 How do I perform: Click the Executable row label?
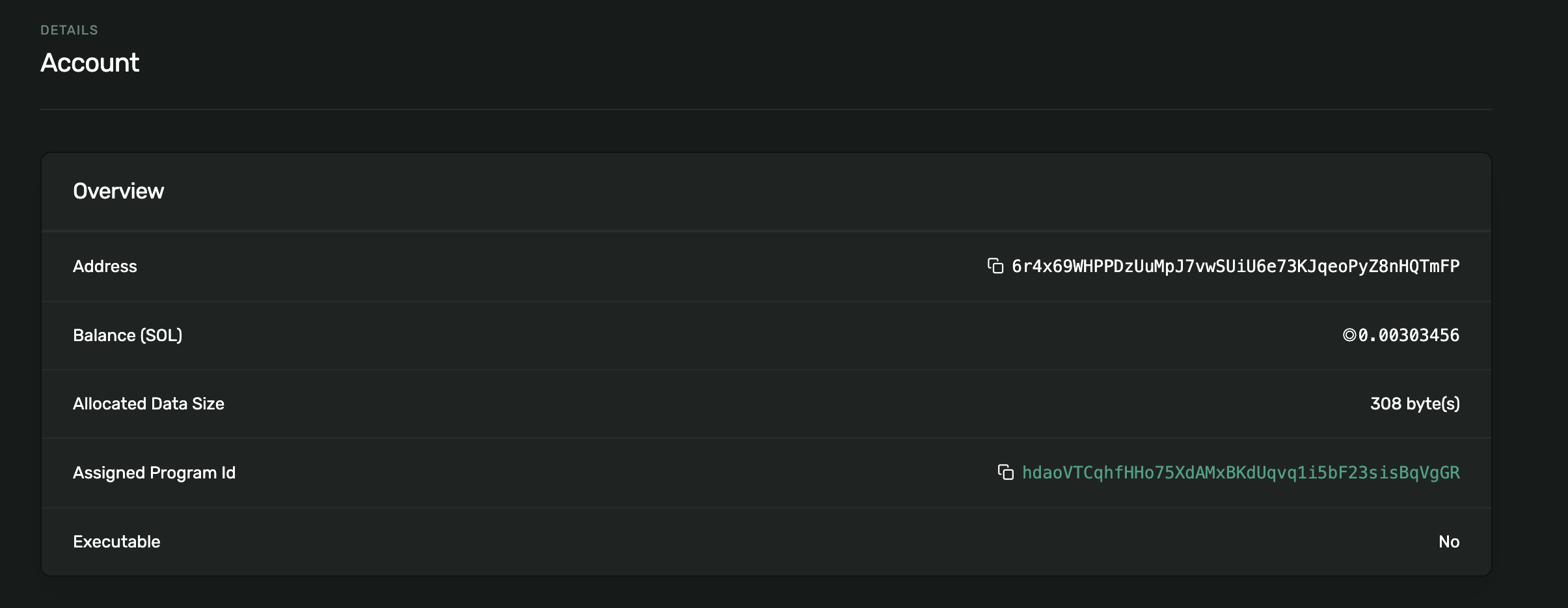click(116, 542)
